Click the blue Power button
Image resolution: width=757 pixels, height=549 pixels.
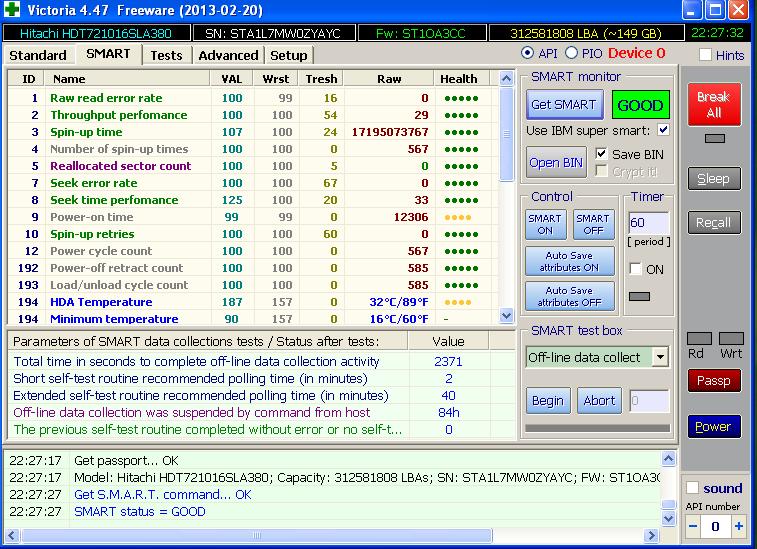713,426
